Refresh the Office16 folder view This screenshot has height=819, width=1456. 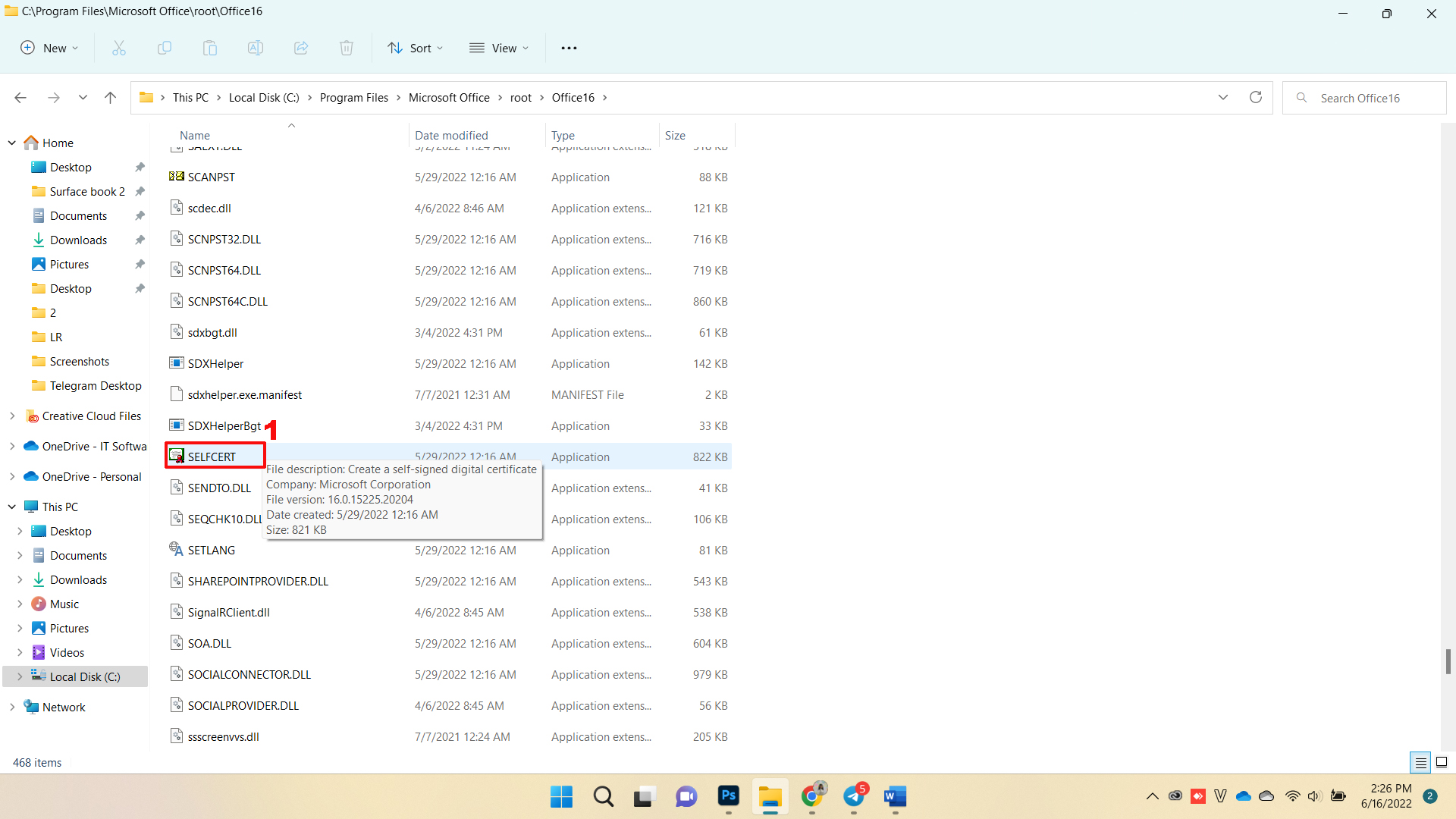pyautogui.click(x=1256, y=97)
